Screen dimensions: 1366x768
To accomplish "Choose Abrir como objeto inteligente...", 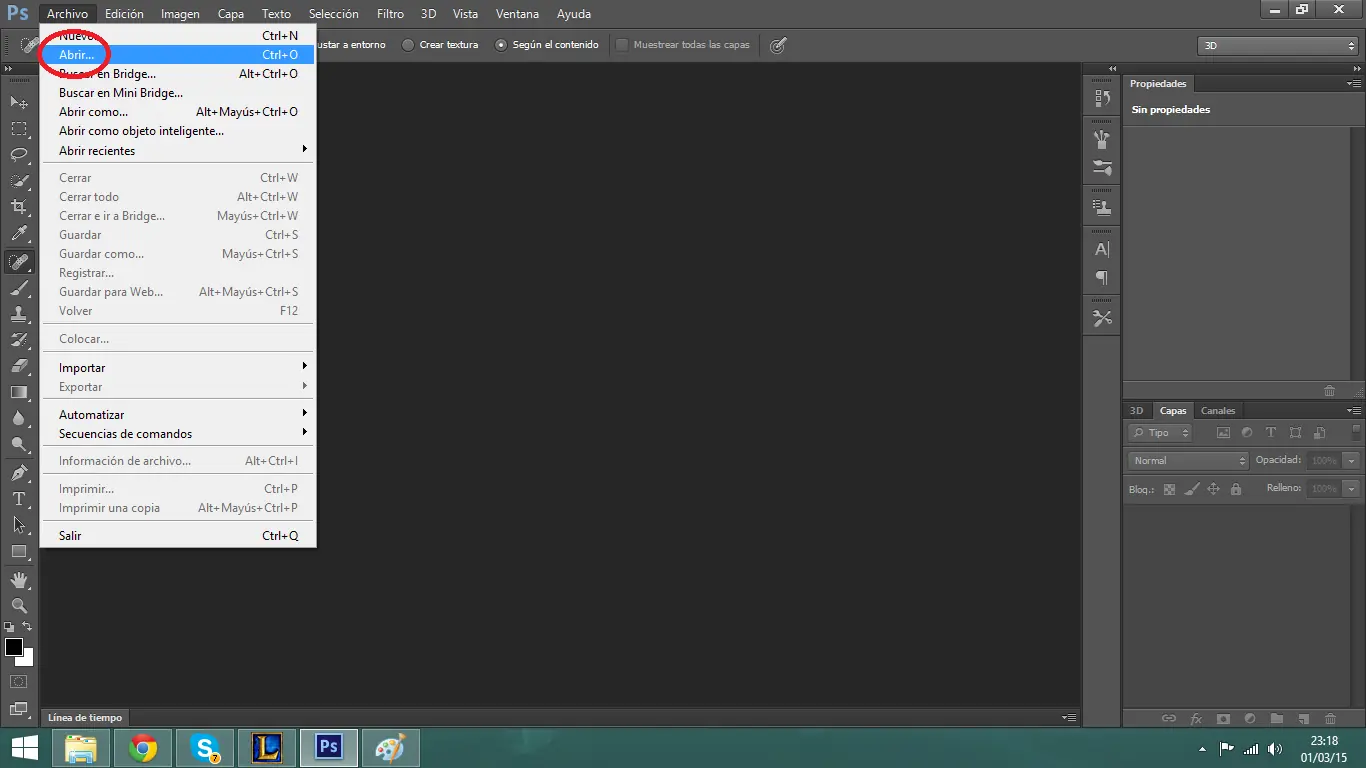I will click(178, 131).
